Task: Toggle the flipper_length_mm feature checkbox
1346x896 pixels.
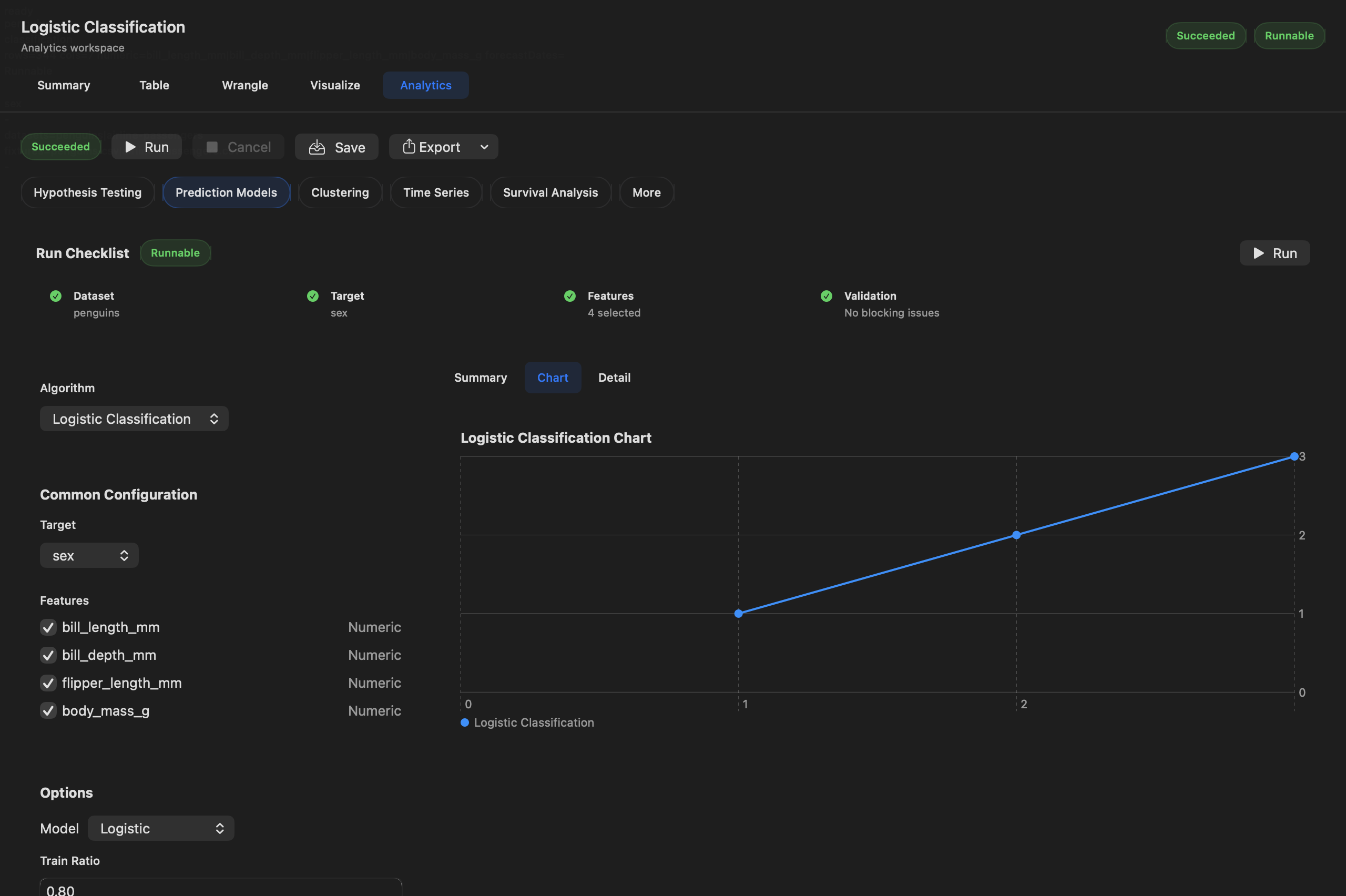Action: coord(48,684)
